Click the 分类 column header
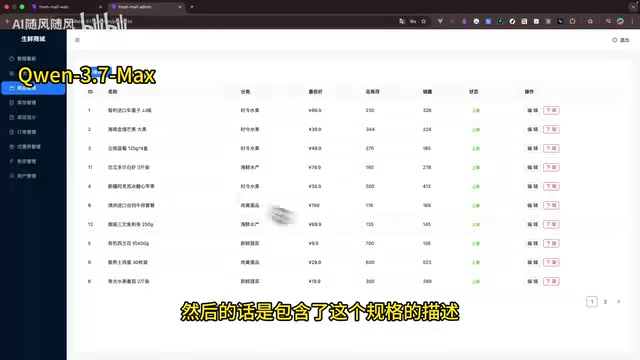The width and height of the screenshot is (640, 360). [x=245, y=92]
